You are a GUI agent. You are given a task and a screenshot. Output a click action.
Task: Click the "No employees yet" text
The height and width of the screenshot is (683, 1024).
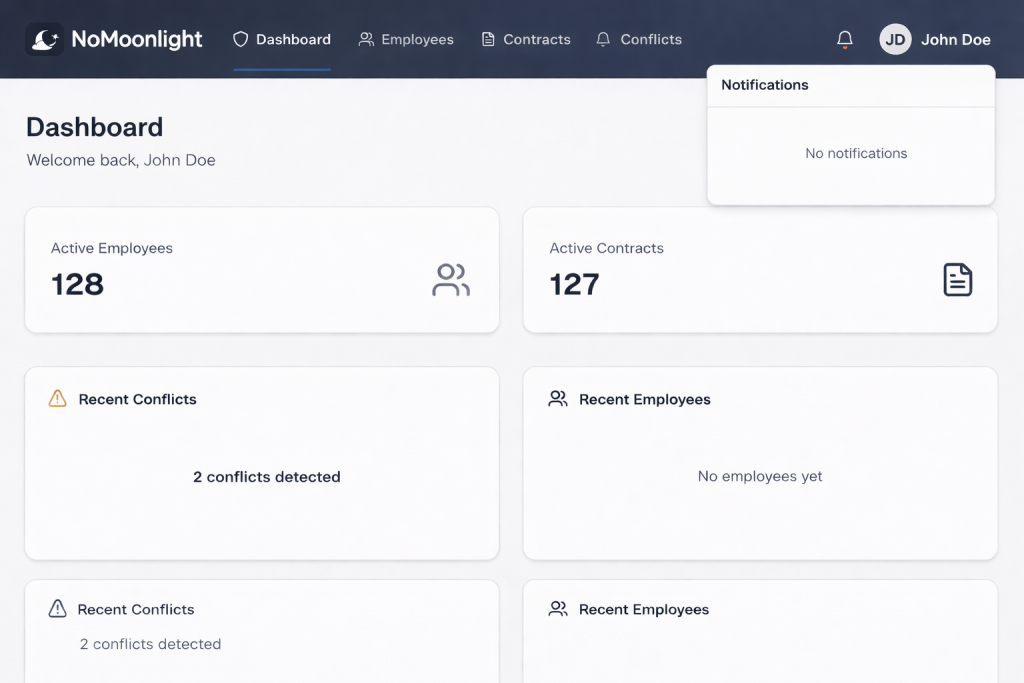pos(760,477)
